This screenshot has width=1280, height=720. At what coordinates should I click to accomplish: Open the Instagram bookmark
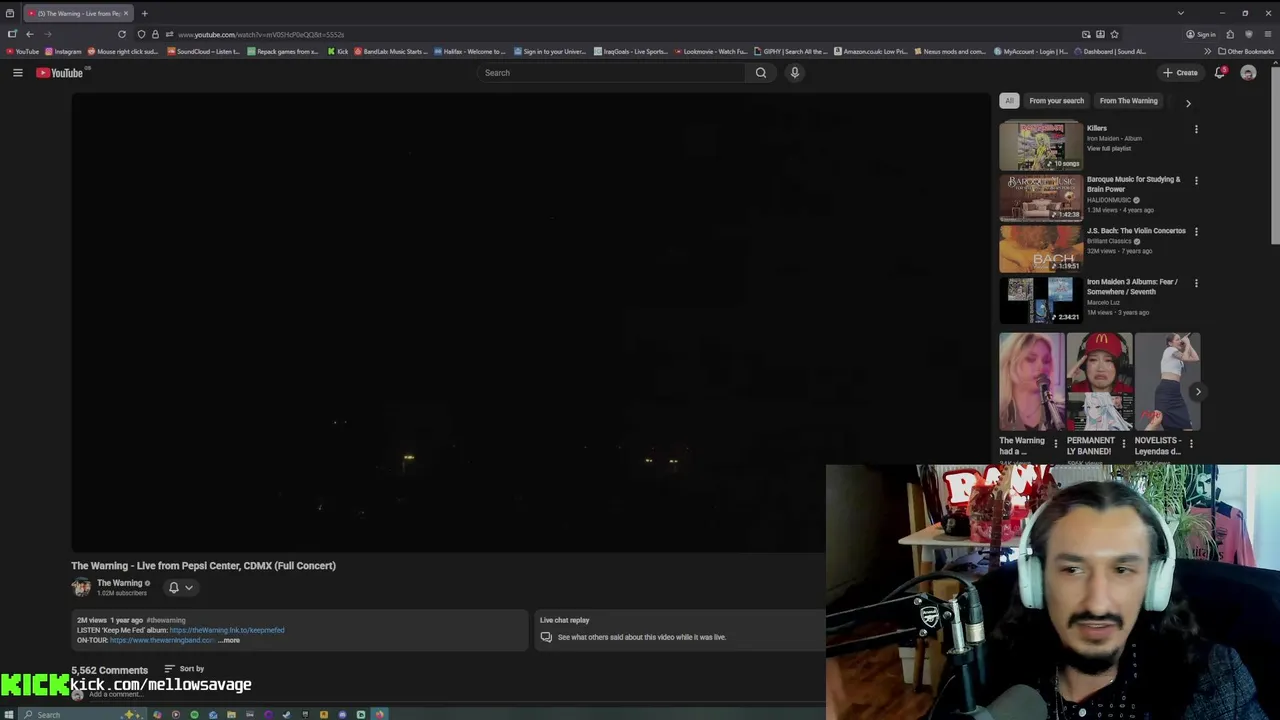click(x=63, y=52)
